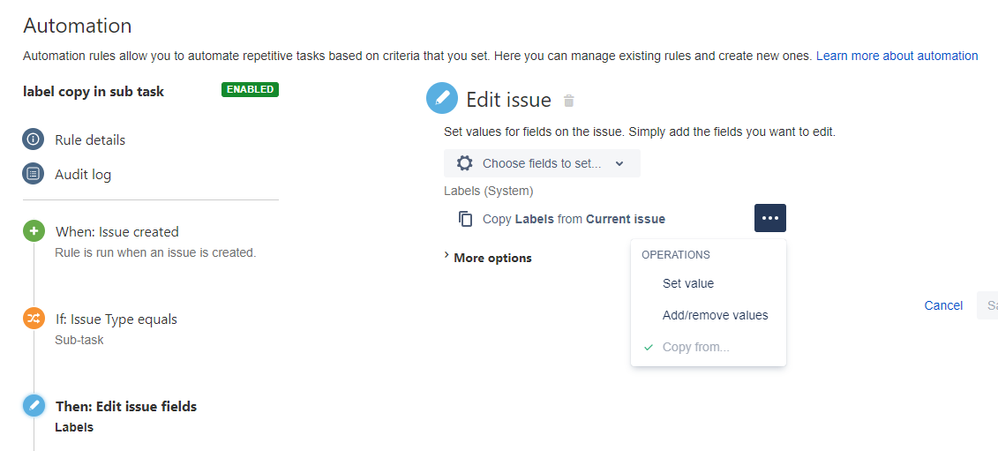Click the Audit log list icon
998x451 pixels.
[x=34, y=174]
